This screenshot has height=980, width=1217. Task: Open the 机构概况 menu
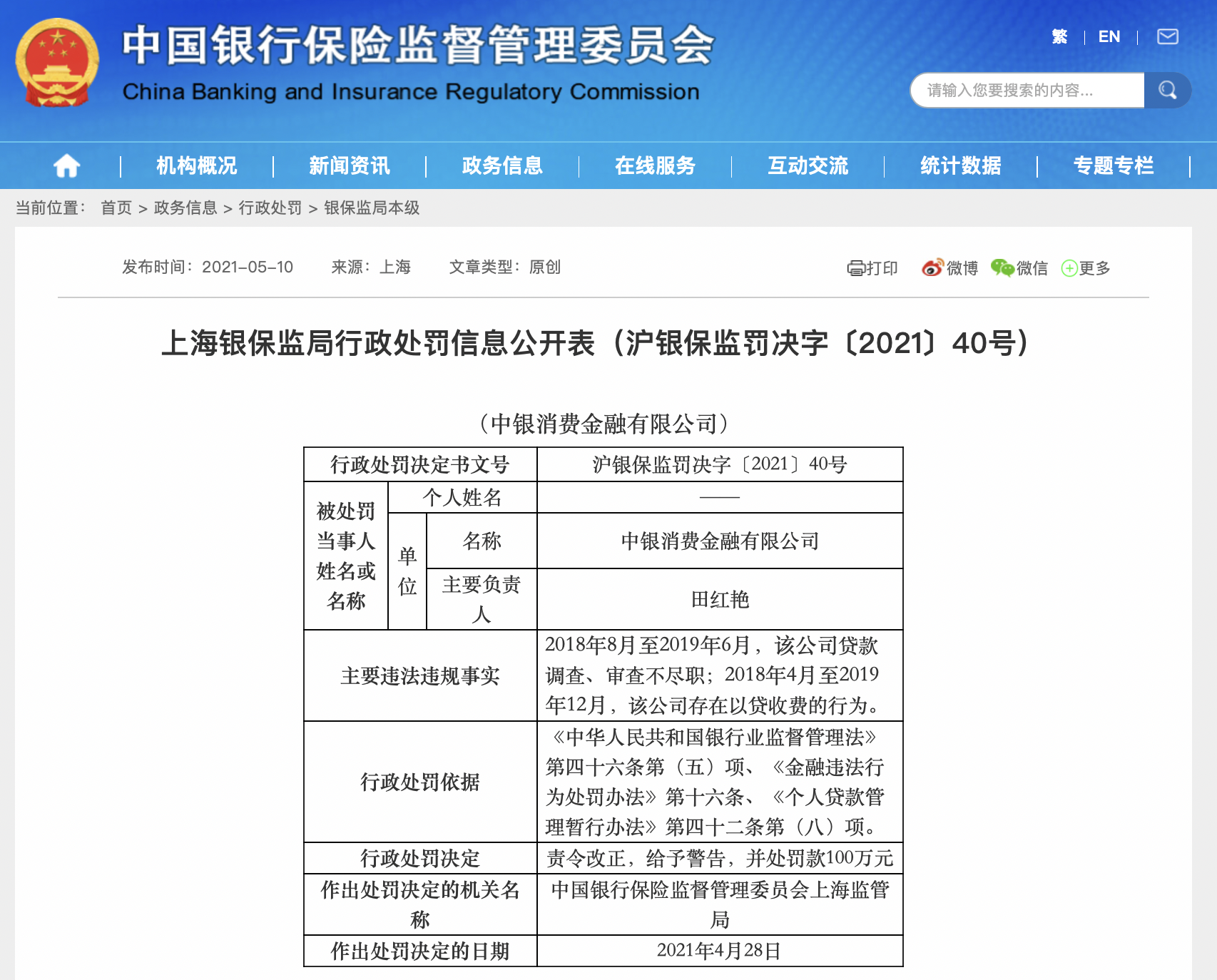point(197,165)
